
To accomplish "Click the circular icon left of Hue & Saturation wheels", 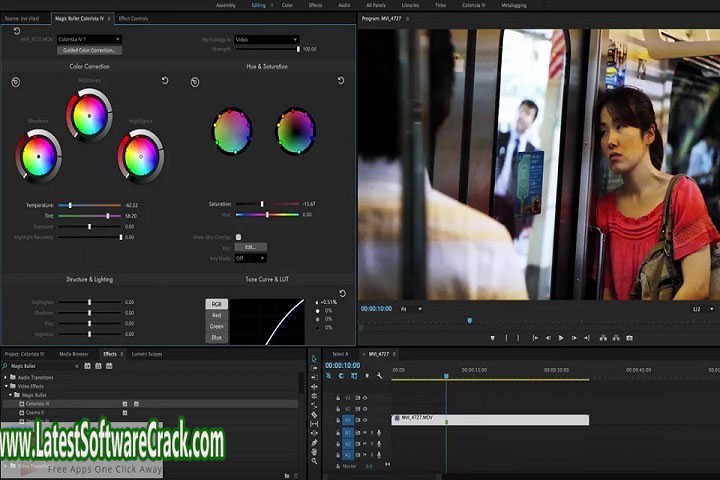I will pos(195,82).
